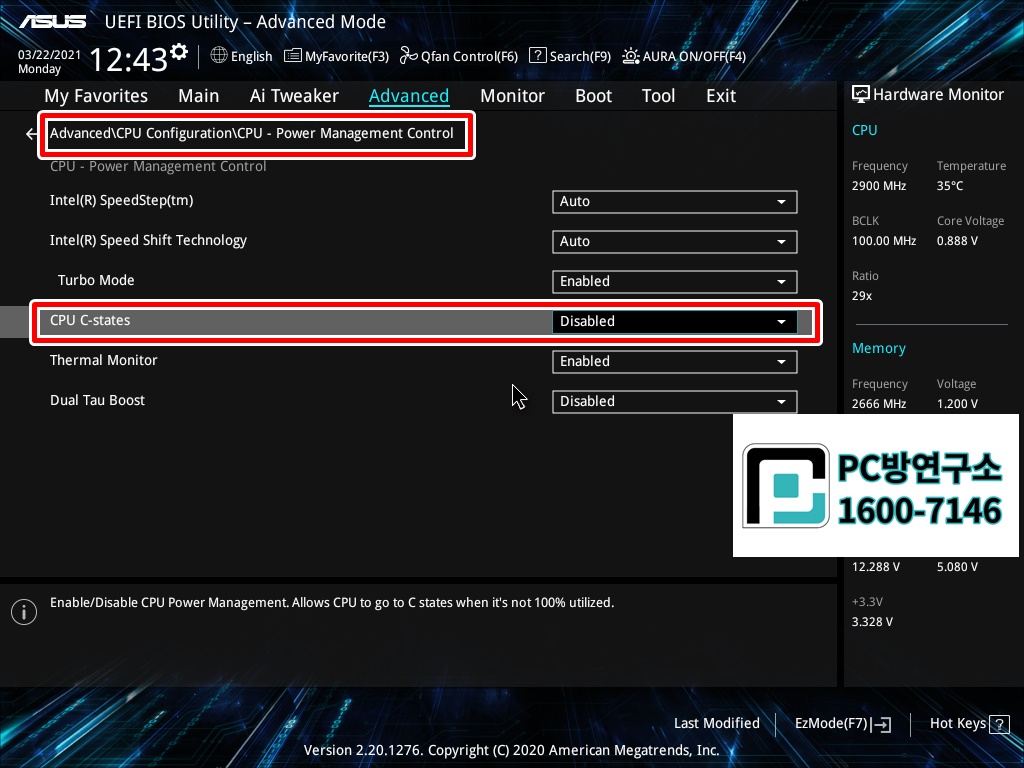Click CPU frequency value 2900 MHz
The height and width of the screenshot is (768, 1024).
pos(879,186)
